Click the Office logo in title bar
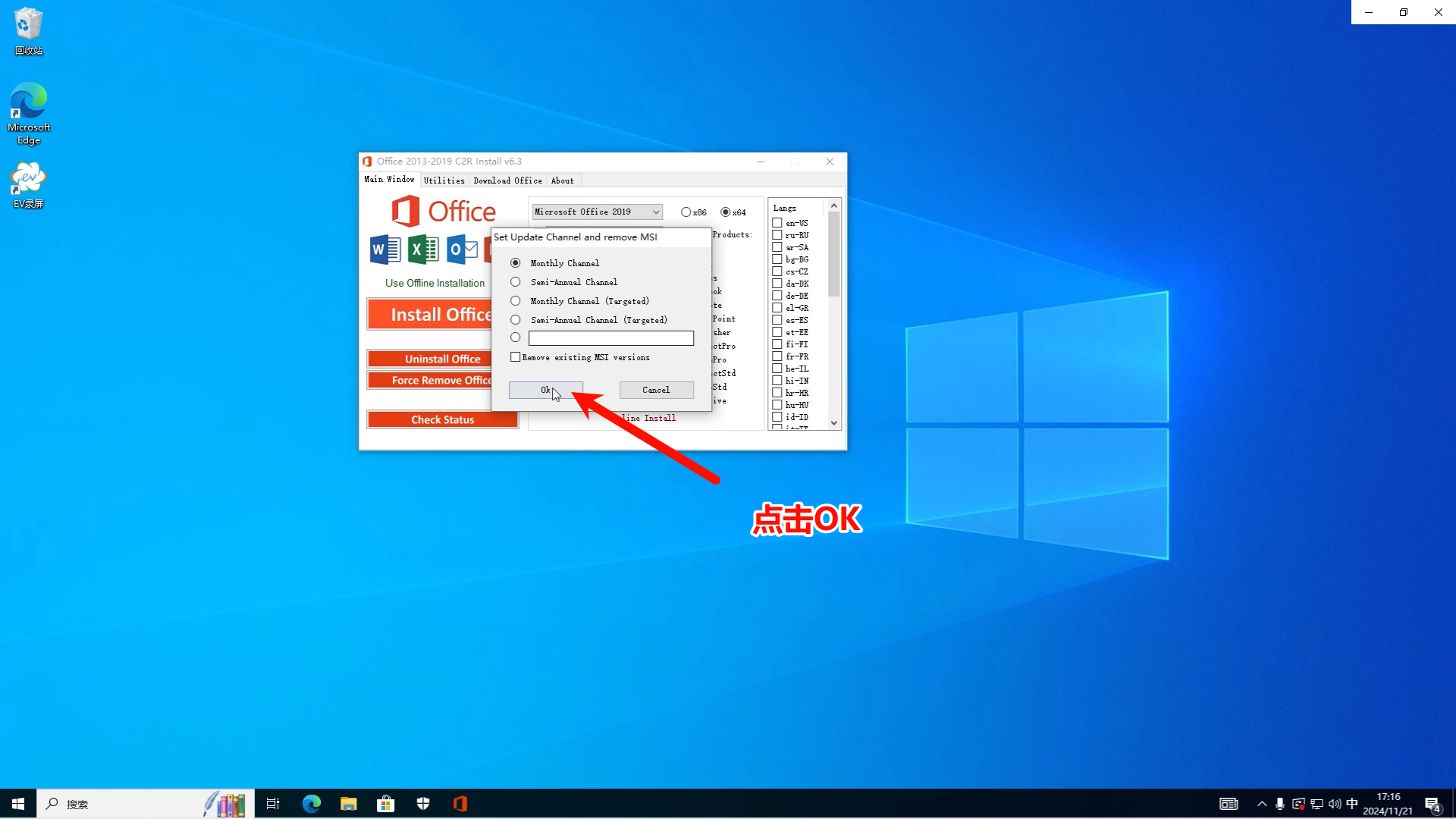The image size is (1456, 819). tap(367, 162)
